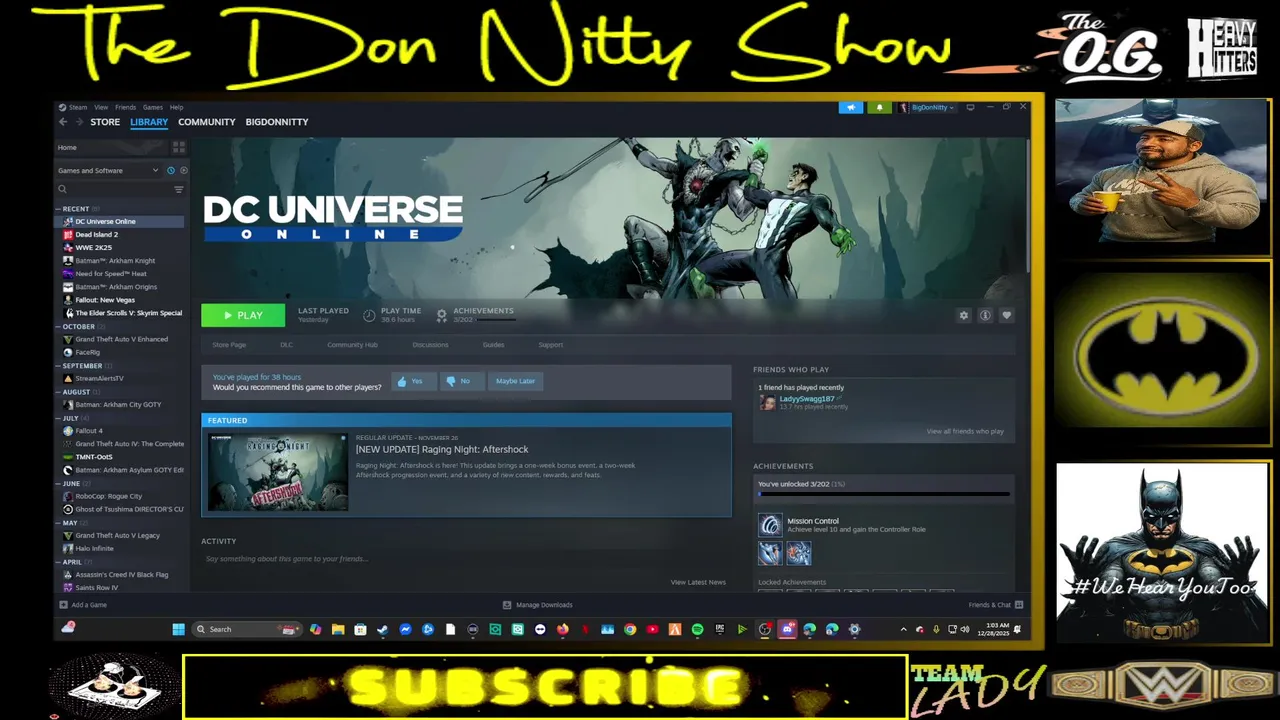The width and height of the screenshot is (1280, 720).
Task: Toggle sort by recent clock icon
Action: pos(171,170)
